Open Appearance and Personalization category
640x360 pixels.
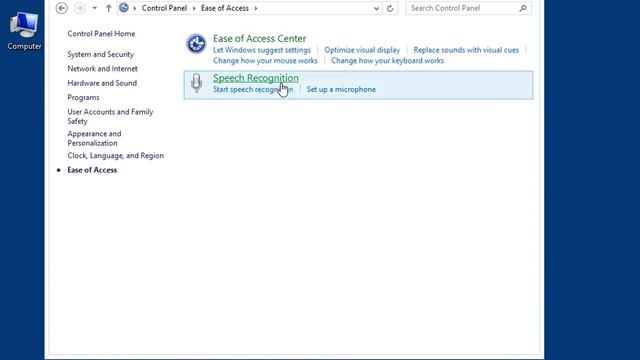(x=94, y=138)
